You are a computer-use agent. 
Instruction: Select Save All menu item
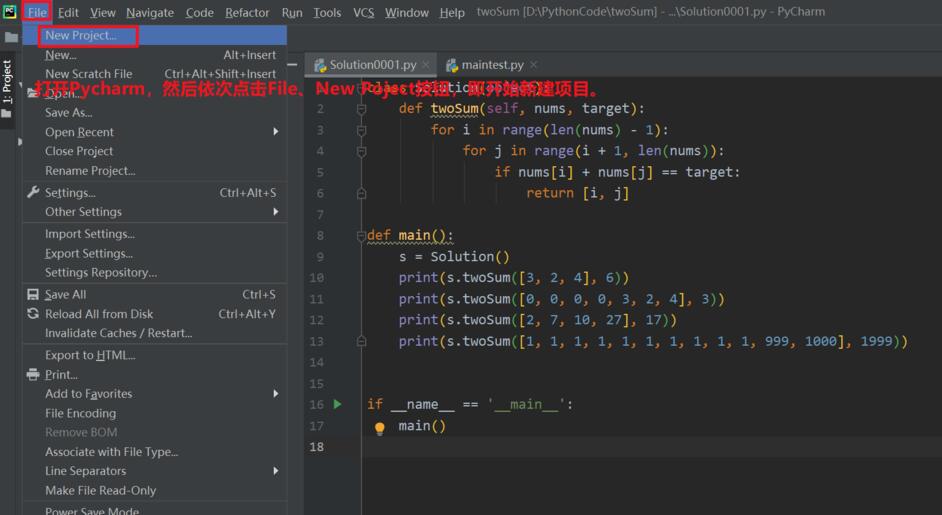coord(154,294)
